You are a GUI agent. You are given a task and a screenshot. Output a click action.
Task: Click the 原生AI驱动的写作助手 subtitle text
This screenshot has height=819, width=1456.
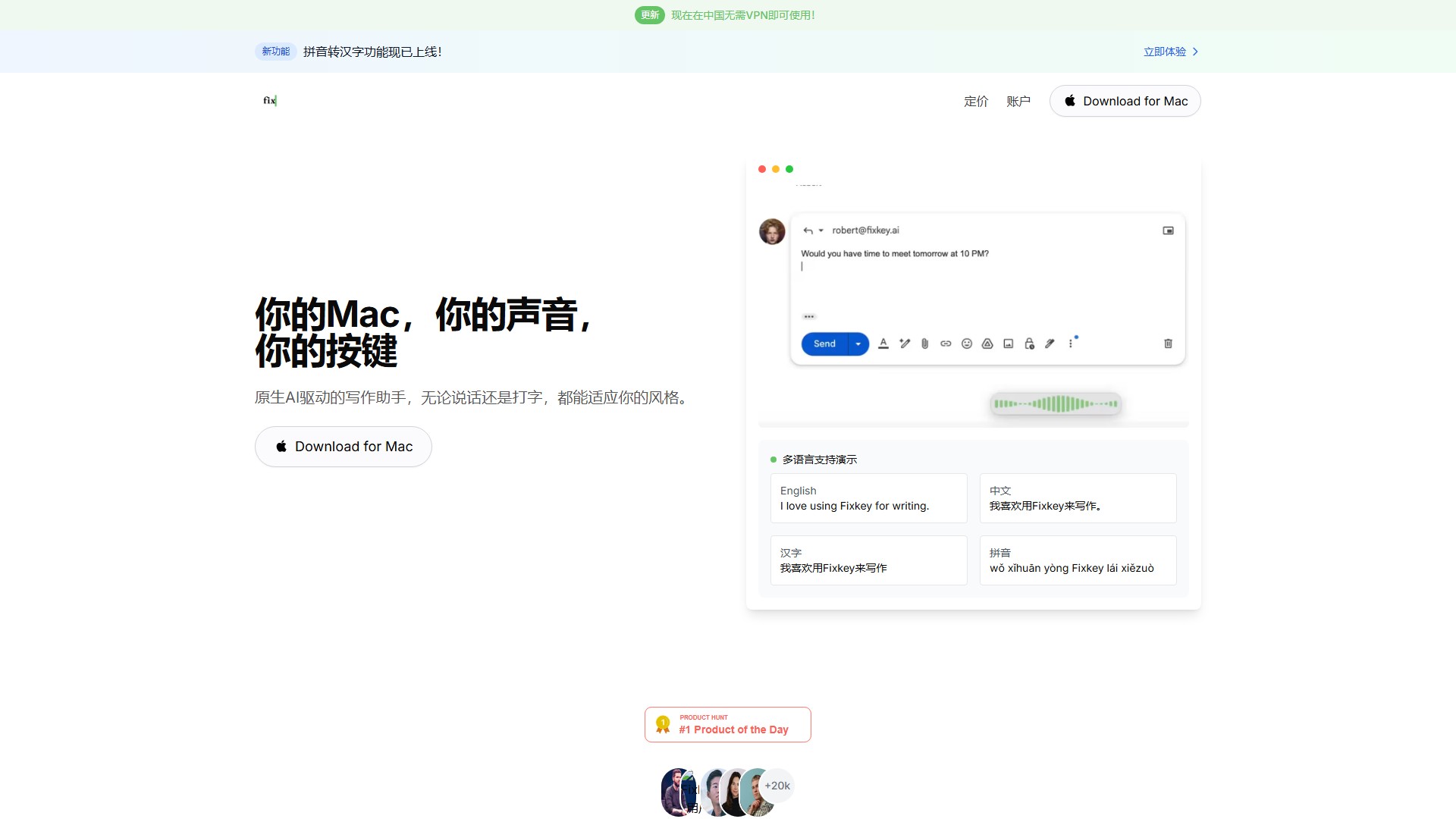[474, 397]
